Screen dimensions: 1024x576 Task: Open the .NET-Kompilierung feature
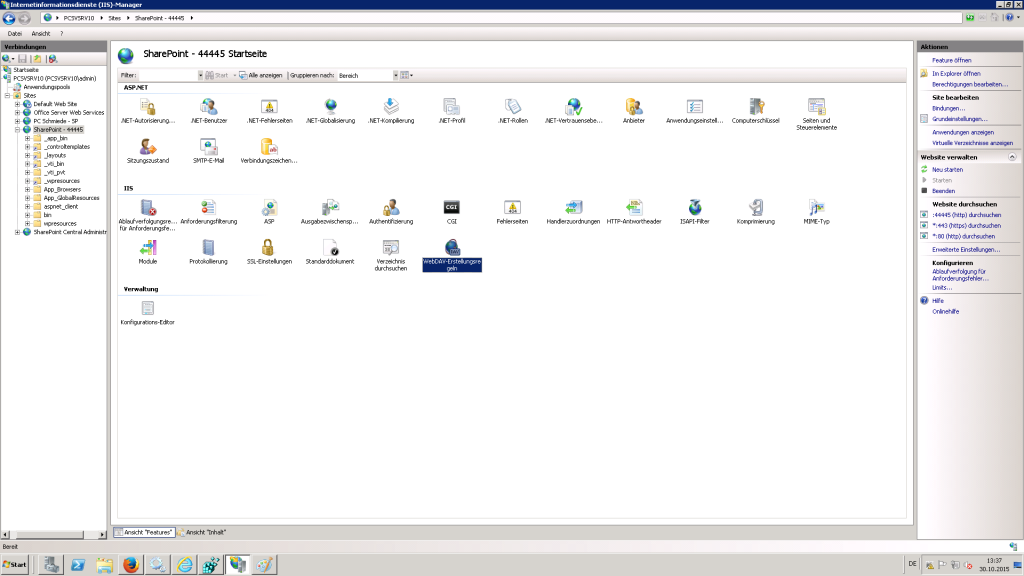pos(391,111)
